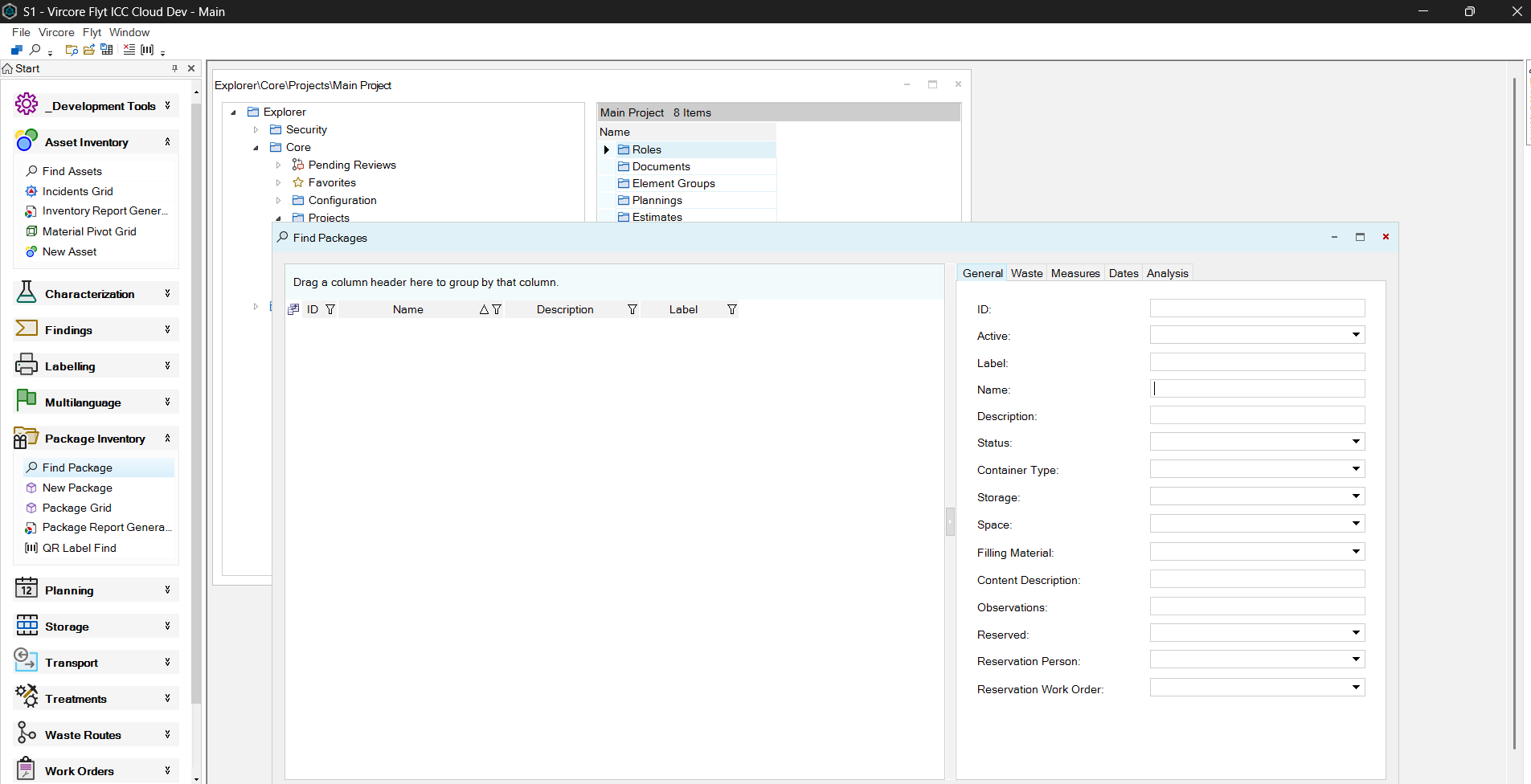The image size is (1531, 784).
Task: Click the filter icon on ID column
Action: [330, 309]
